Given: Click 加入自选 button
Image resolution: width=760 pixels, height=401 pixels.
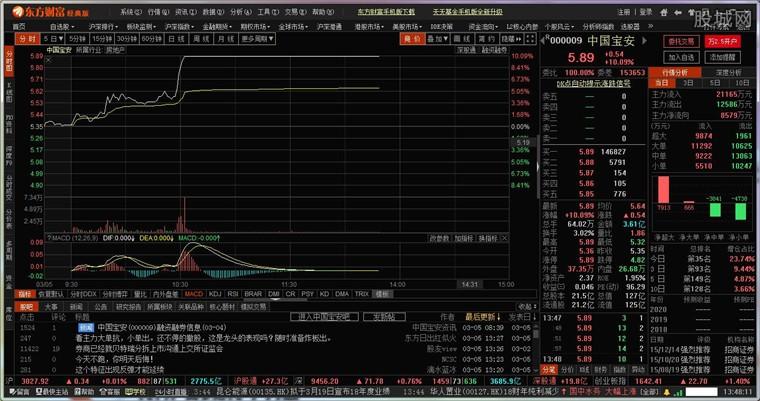Looking at the screenshot, I should [x=681, y=57].
